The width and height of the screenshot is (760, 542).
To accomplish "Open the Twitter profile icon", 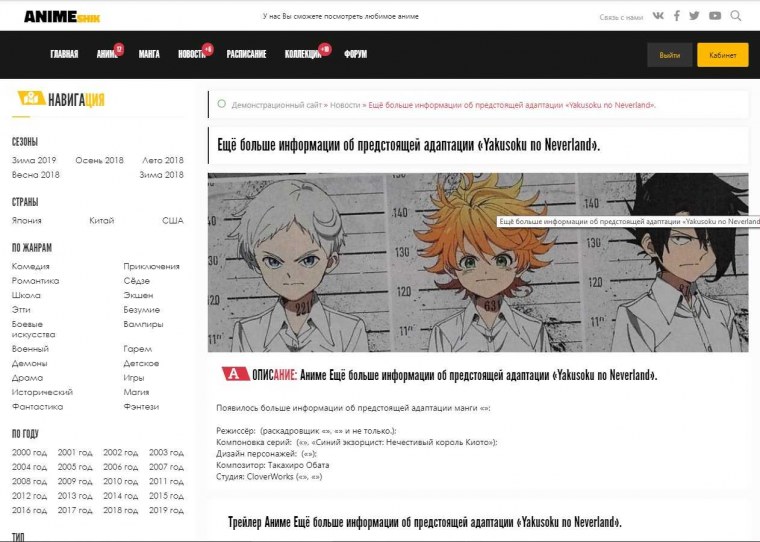I will pos(695,16).
